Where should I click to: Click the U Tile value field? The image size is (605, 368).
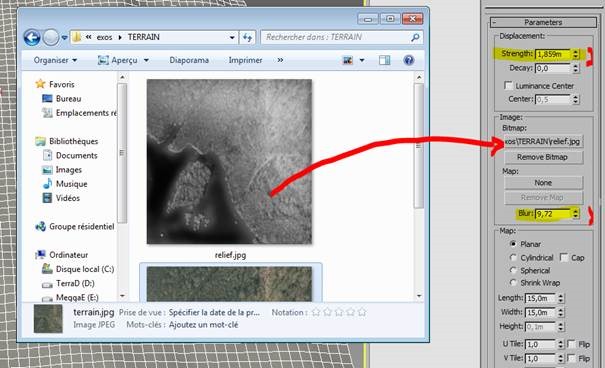pos(541,344)
